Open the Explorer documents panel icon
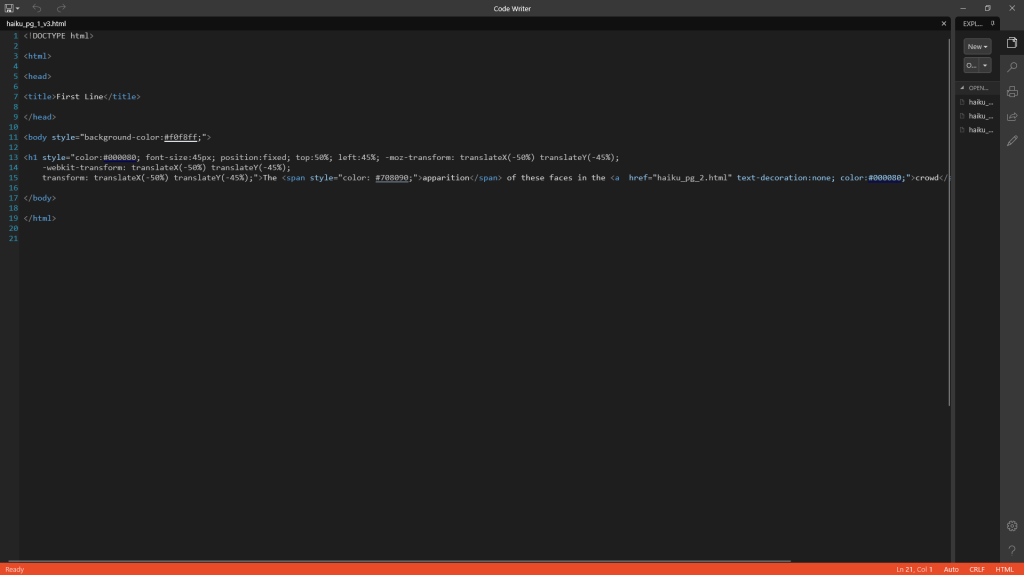1024x575 pixels. pos(1012,43)
